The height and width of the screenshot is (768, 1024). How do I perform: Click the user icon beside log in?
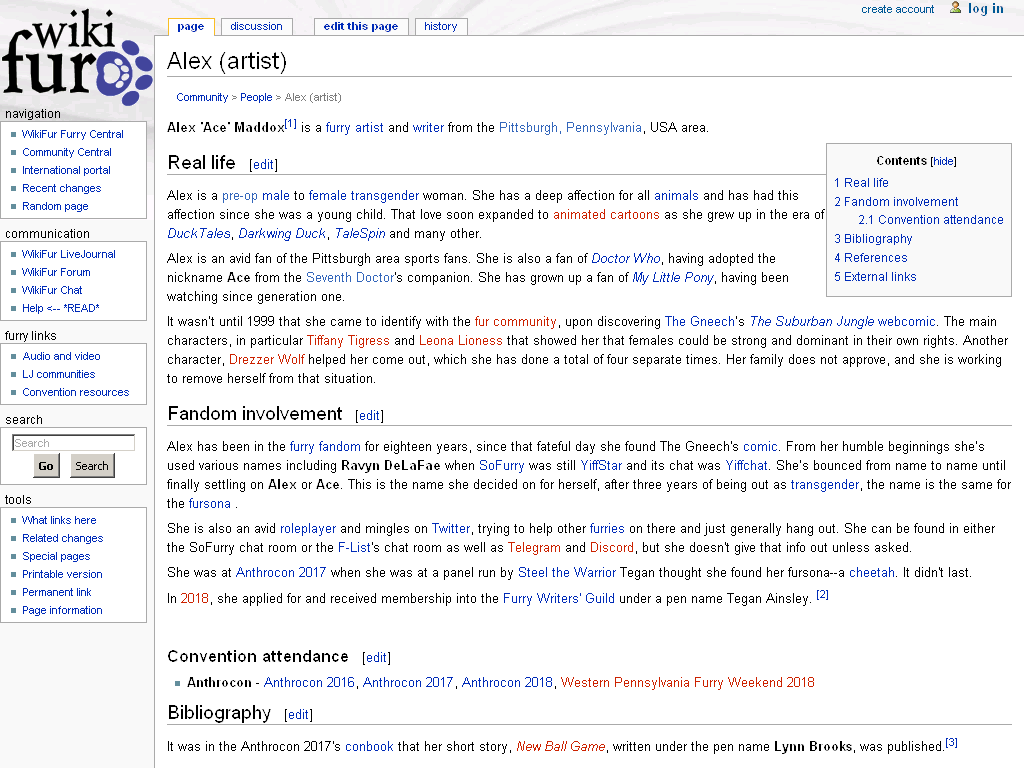pos(955,8)
